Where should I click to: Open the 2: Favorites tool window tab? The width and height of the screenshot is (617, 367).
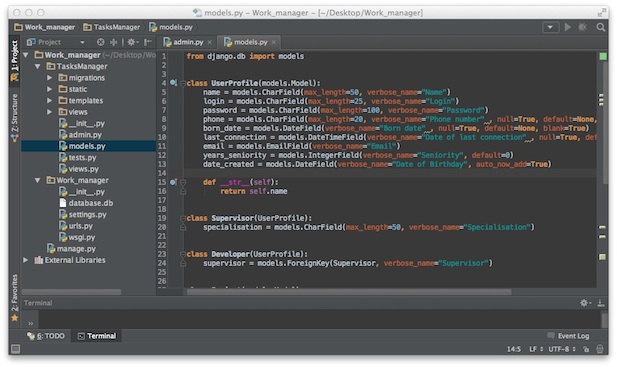pyautogui.click(x=15, y=298)
